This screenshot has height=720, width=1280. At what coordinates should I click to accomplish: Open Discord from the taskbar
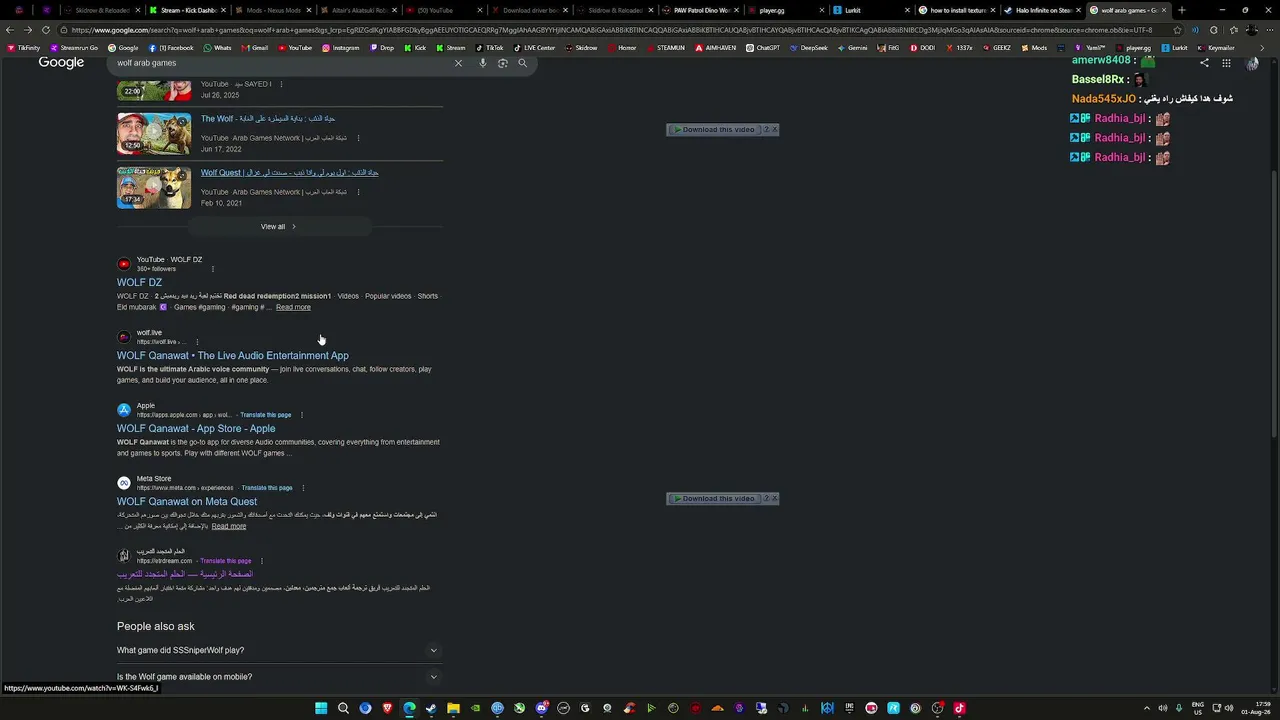541,708
